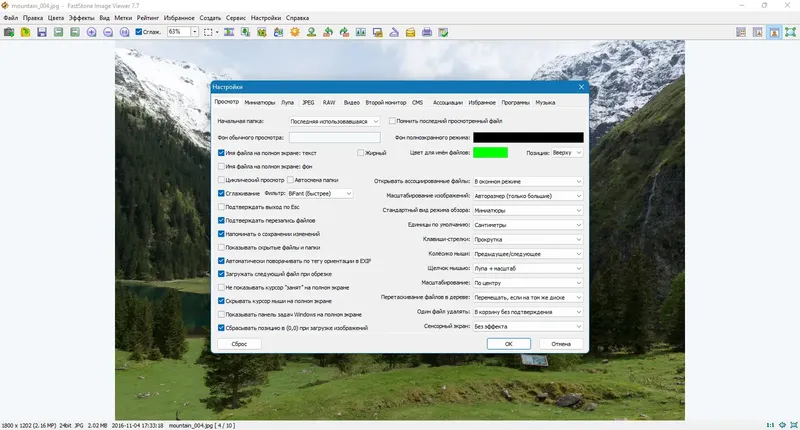Open the Щелчок мышью dropdown
The image size is (800, 430).
point(528,268)
